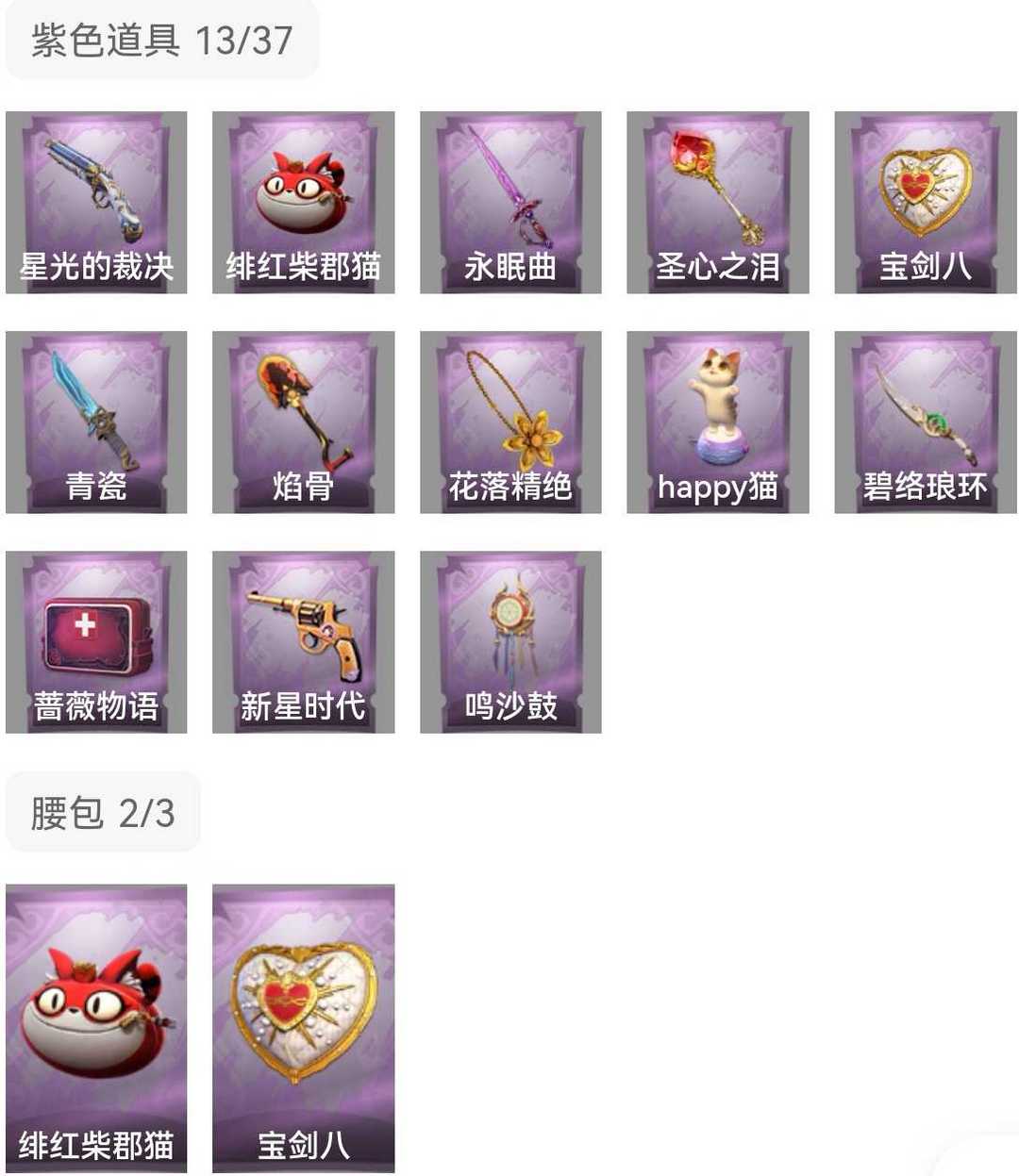Open 绯红柴郡猫 in the purple items grid
1019x1176 pixels.
point(303,203)
